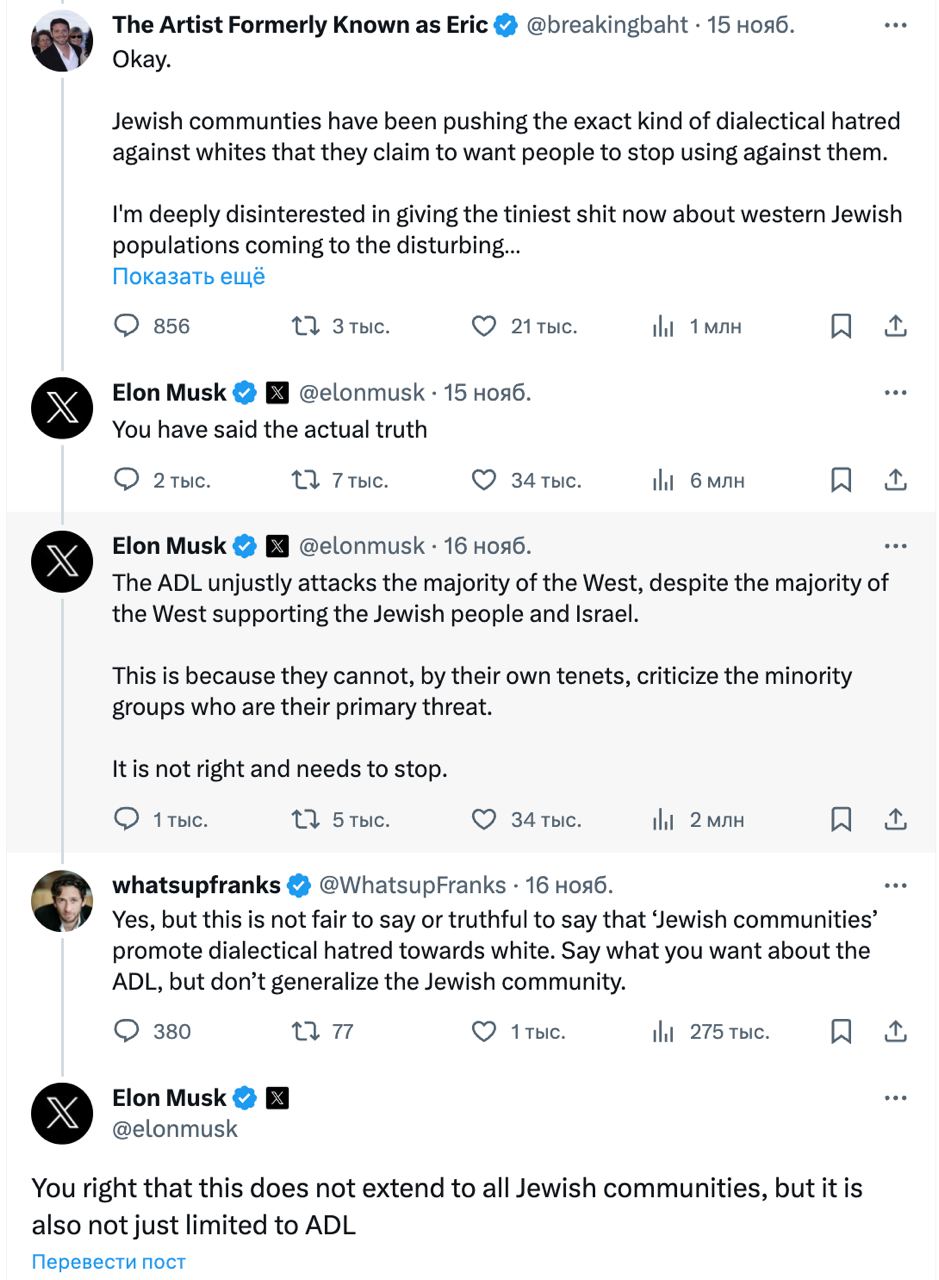Open analytics for whatsupfranks' reply
The image size is (939, 1280).
coord(662,1032)
